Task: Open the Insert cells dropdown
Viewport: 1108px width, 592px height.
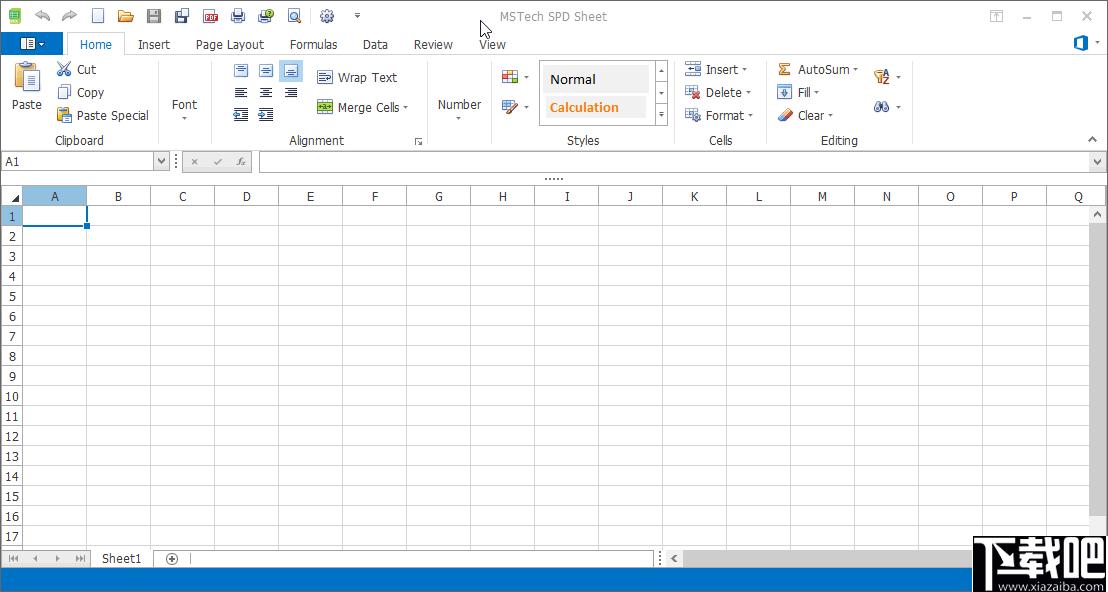Action: 717,69
